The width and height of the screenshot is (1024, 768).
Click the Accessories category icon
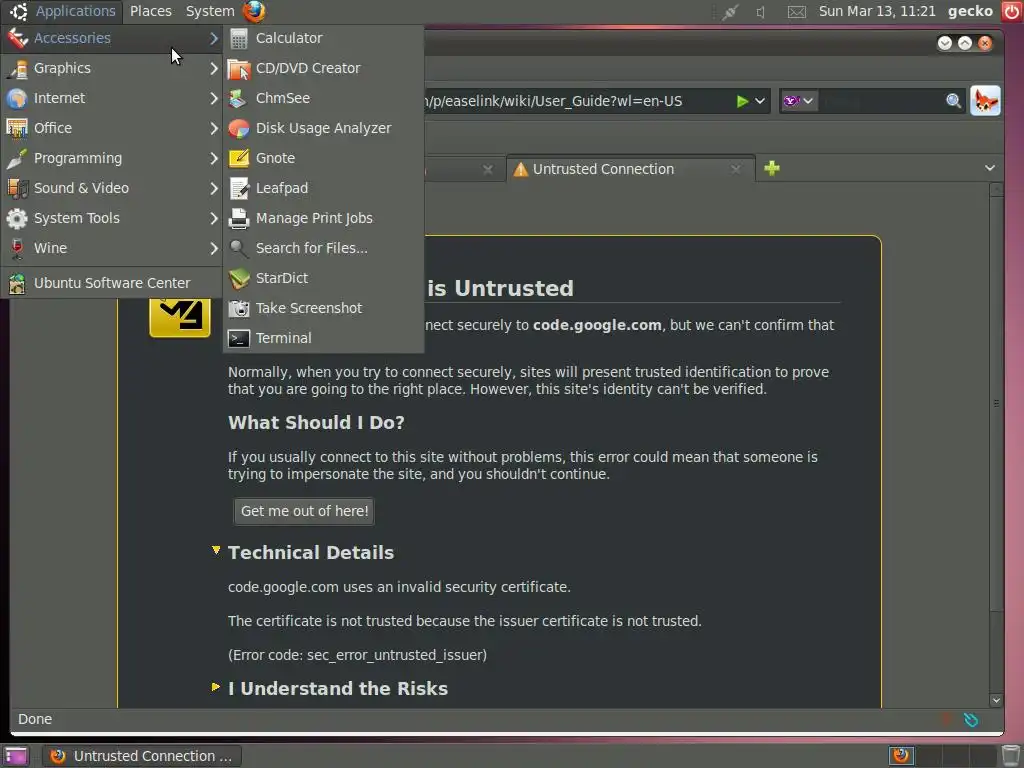[x=17, y=39]
